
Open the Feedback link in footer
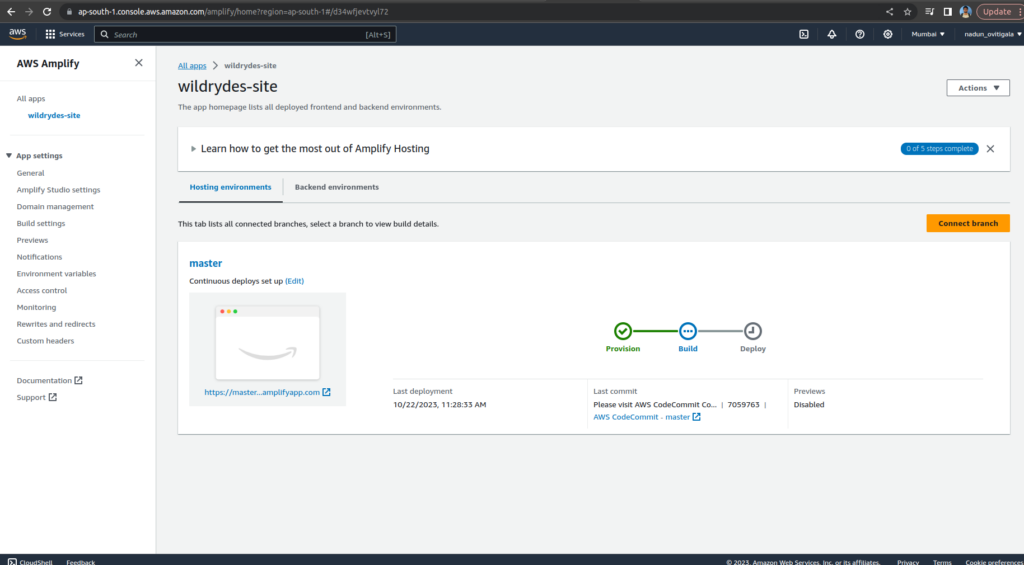click(x=80, y=562)
